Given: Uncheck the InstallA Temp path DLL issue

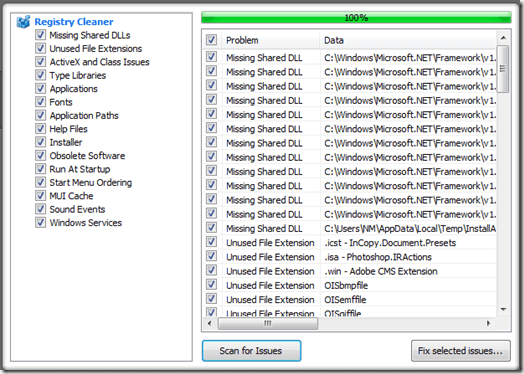Looking at the screenshot, I should click(x=211, y=228).
